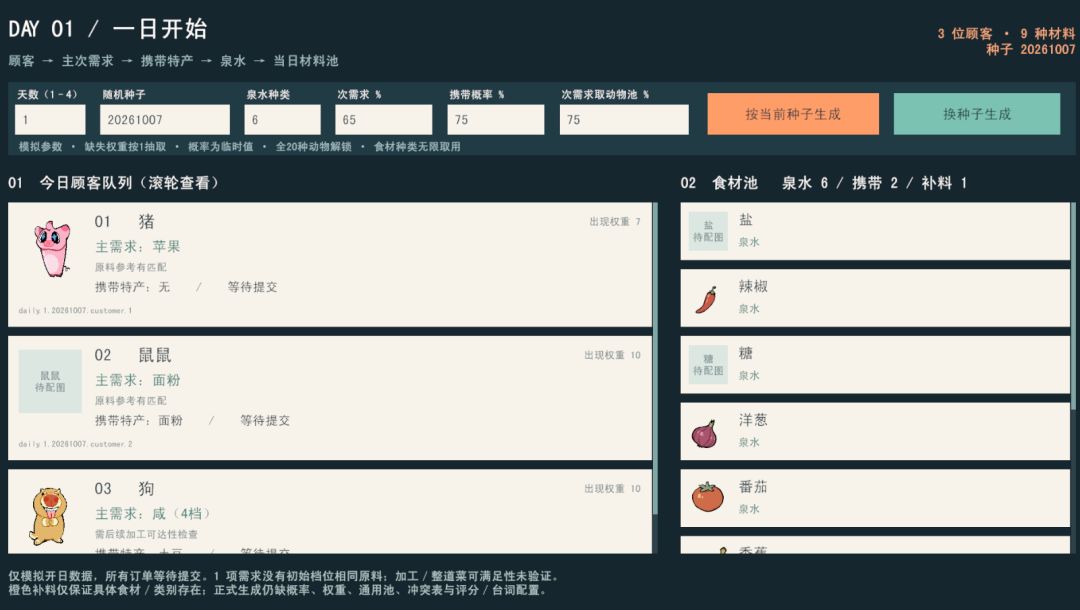The image size is (1080, 610).
Task: Edit the 次需求 % field
Action: [384, 120]
